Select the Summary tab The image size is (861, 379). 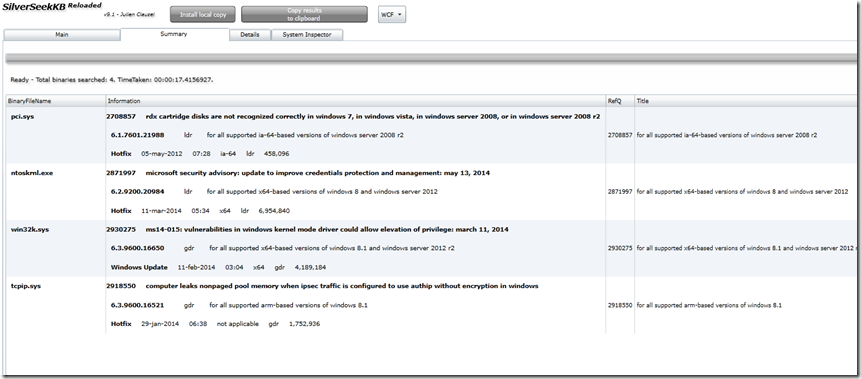coord(174,34)
